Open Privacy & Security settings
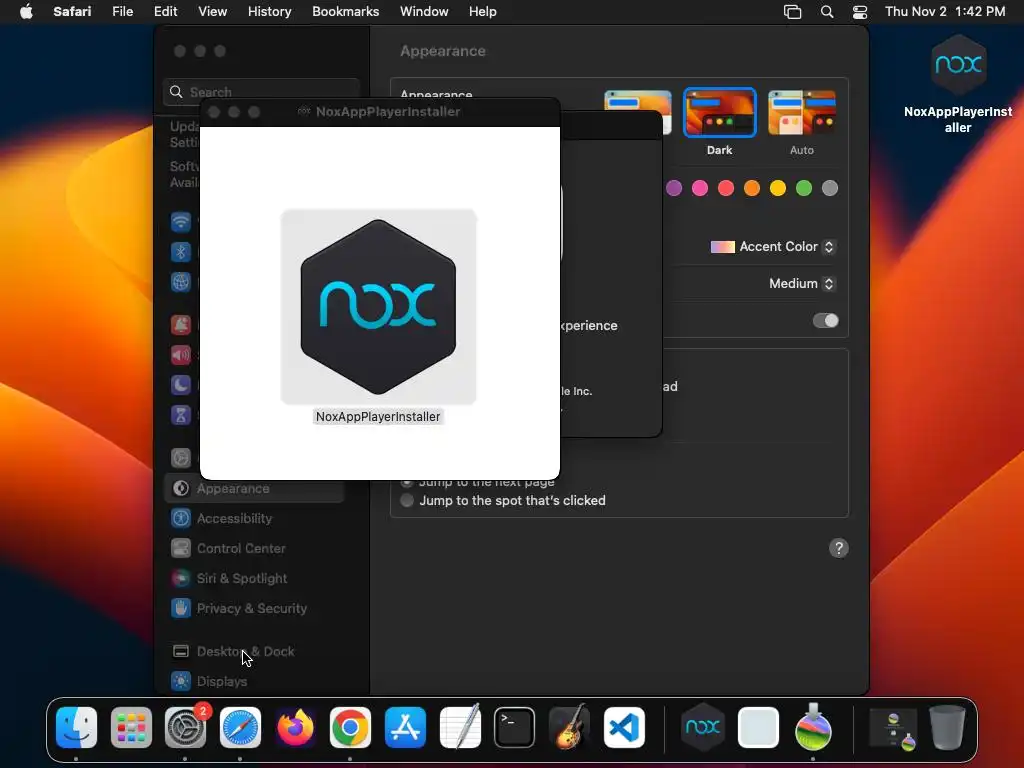This screenshot has width=1024, height=768. [x=255, y=609]
